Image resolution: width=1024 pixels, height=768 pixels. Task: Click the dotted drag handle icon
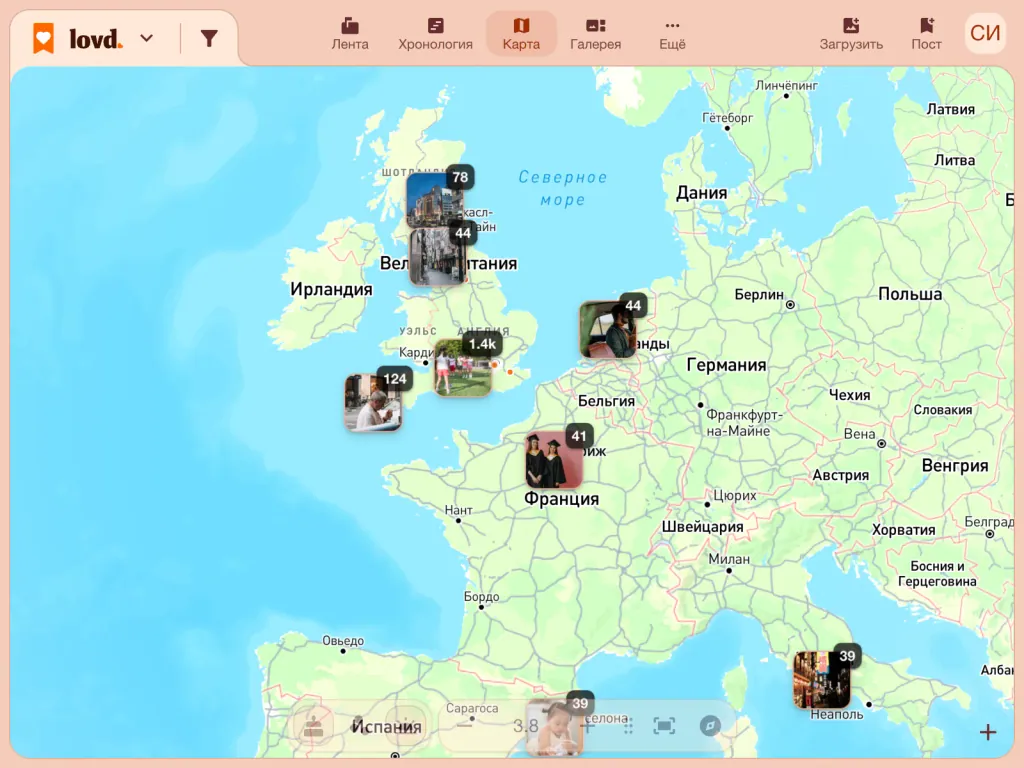[628, 726]
